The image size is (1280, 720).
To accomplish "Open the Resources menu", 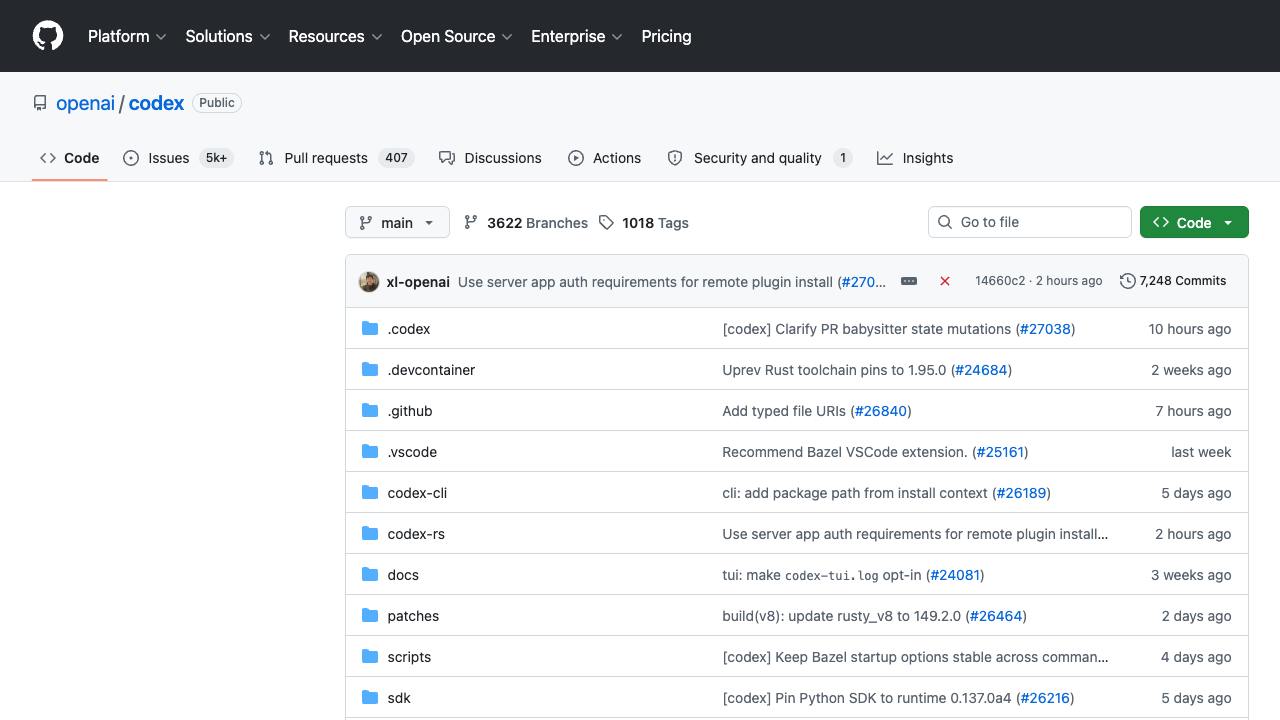I will point(336,36).
